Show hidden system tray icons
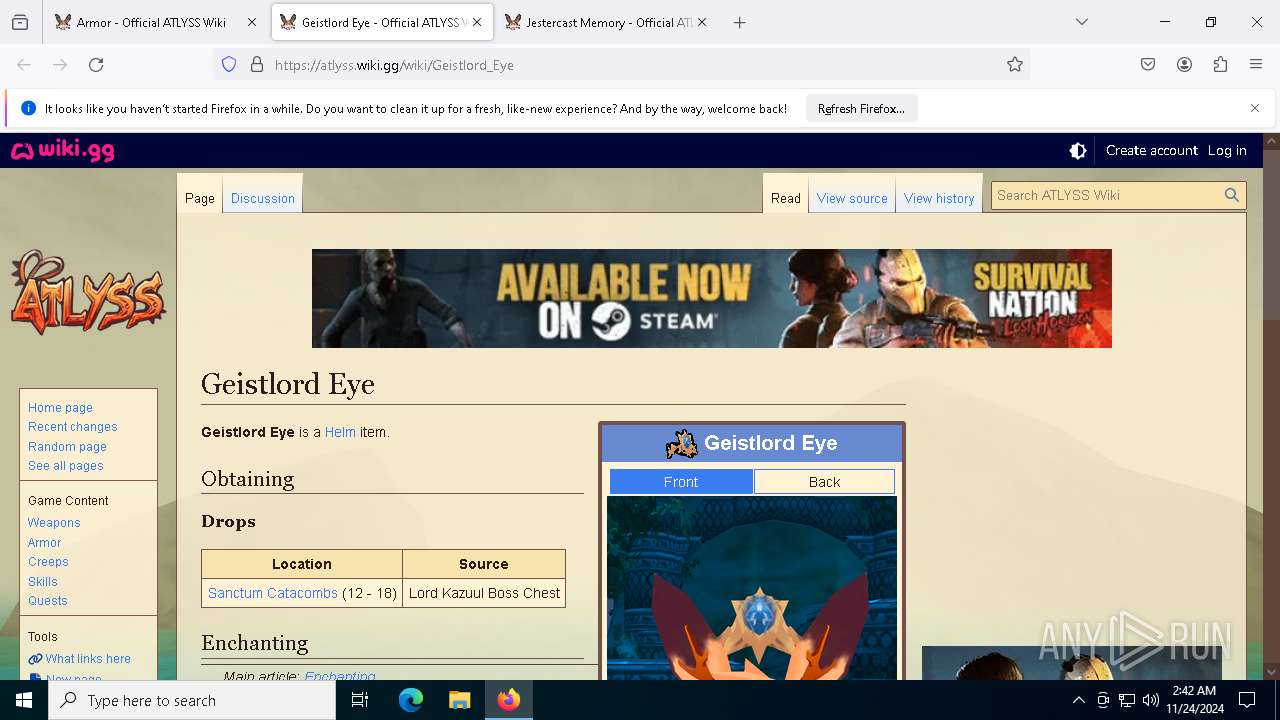The height and width of the screenshot is (720, 1280). point(1078,700)
